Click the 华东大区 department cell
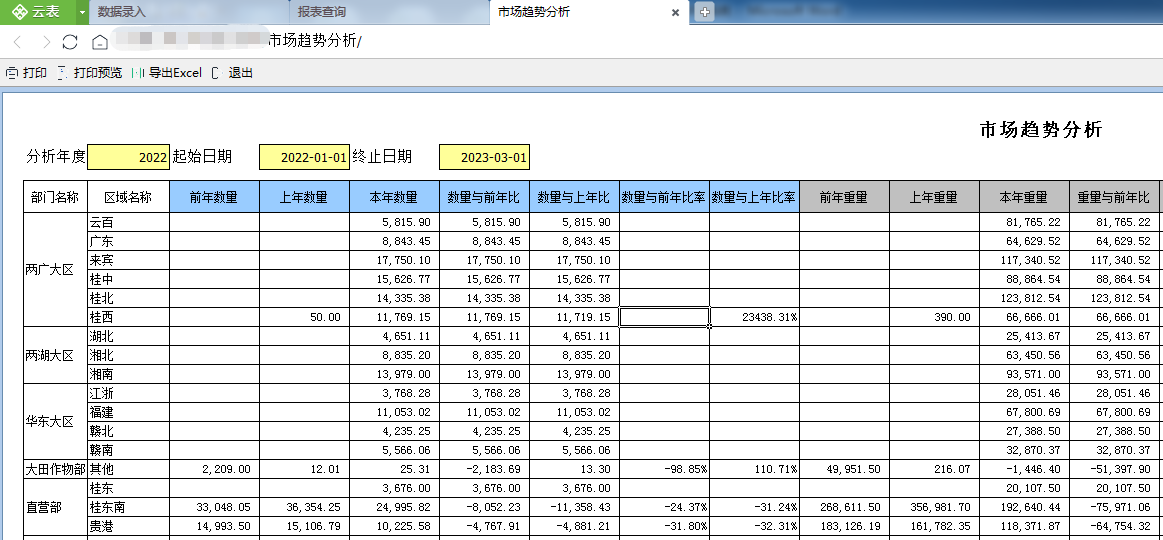 coord(55,421)
